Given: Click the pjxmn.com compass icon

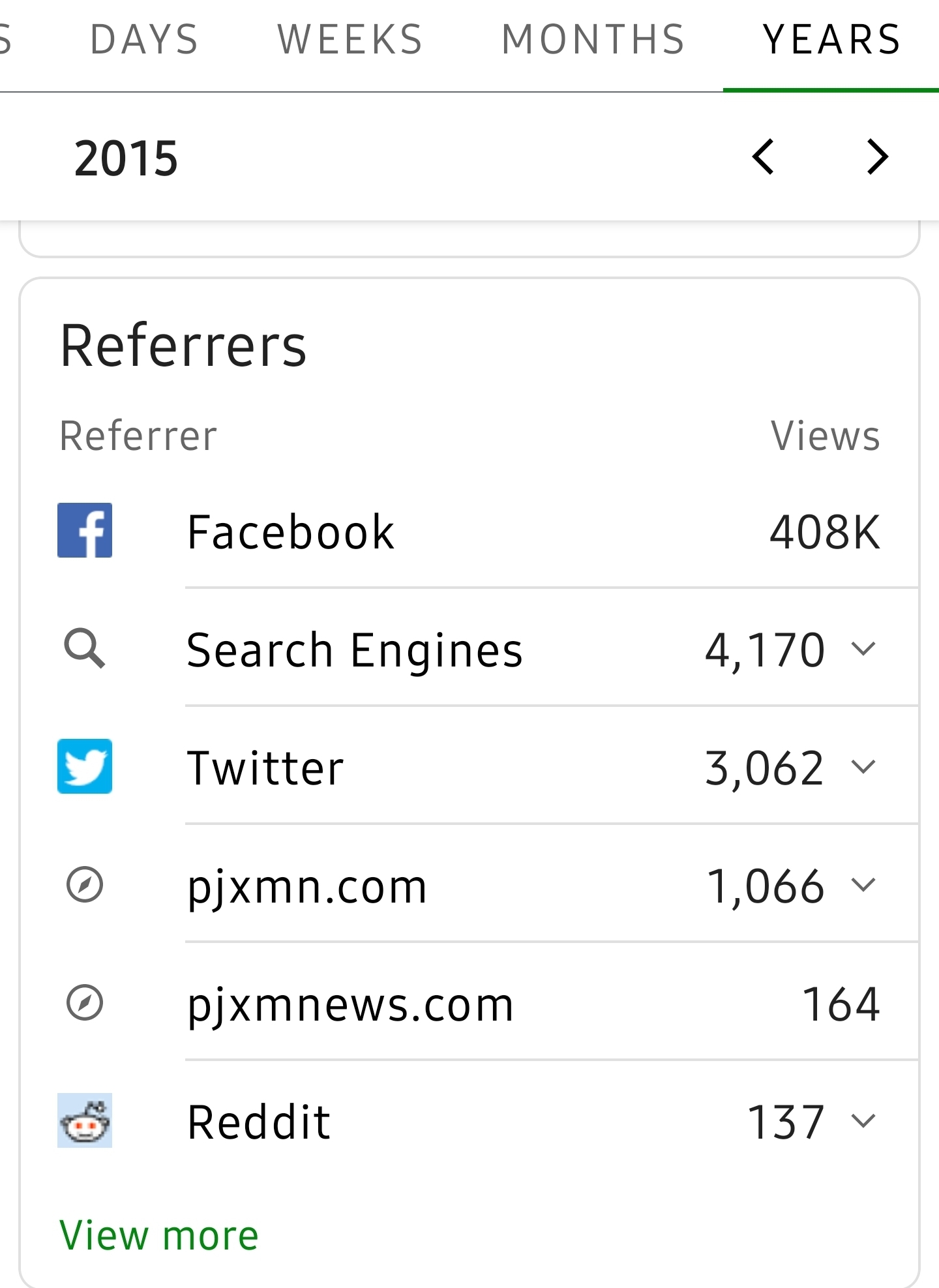Looking at the screenshot, I should 85,885.
